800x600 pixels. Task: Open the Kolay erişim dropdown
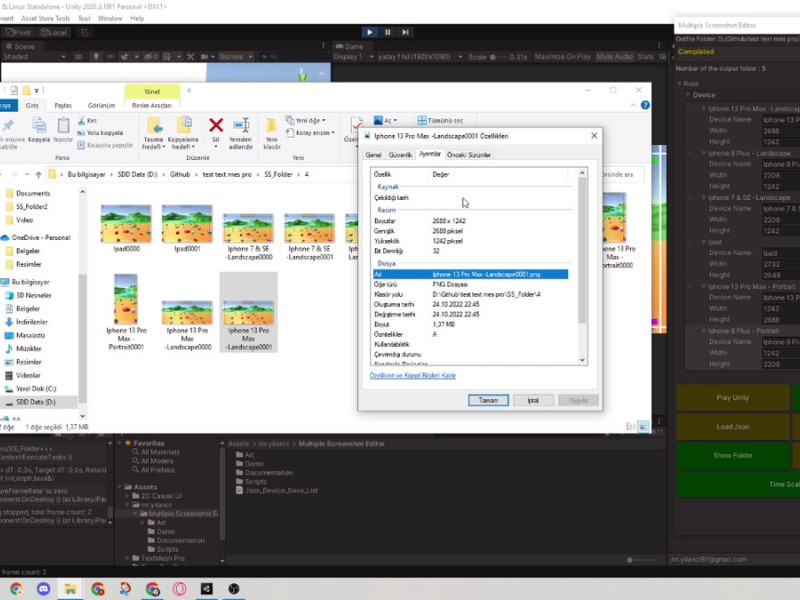pos(310,133)
